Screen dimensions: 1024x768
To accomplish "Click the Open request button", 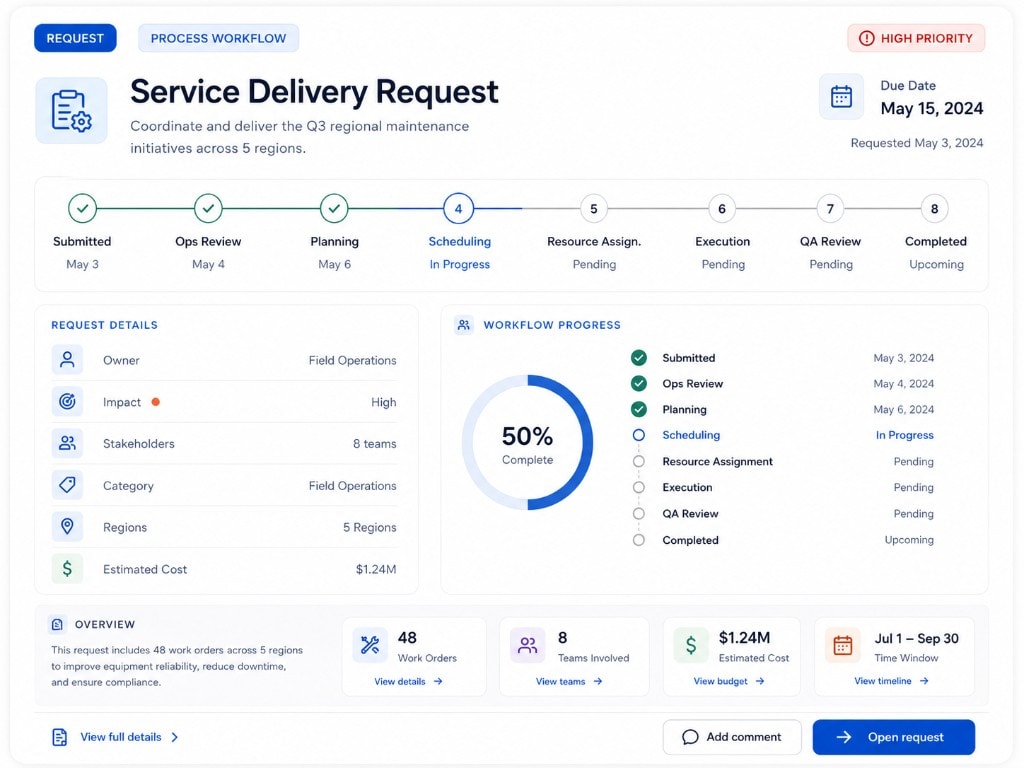I will pyautogui.click(x=893, y=737).
